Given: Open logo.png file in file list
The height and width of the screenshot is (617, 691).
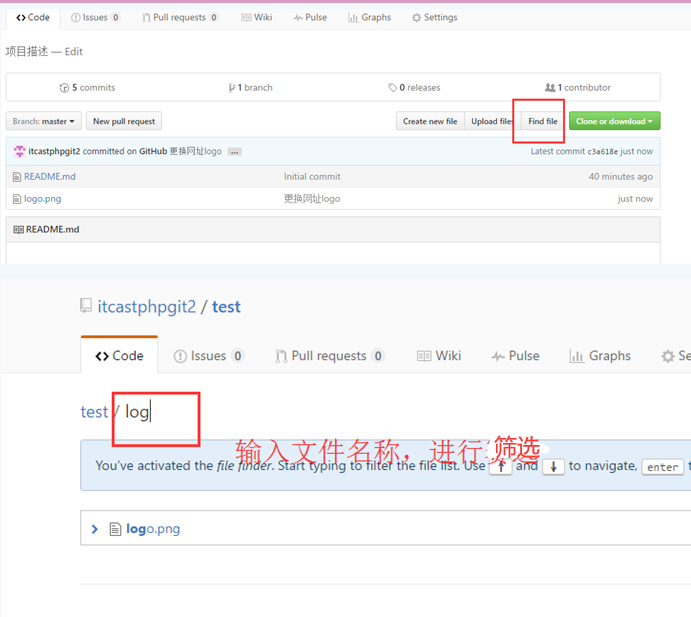Looking at the screenshot, I should (42, 199).
